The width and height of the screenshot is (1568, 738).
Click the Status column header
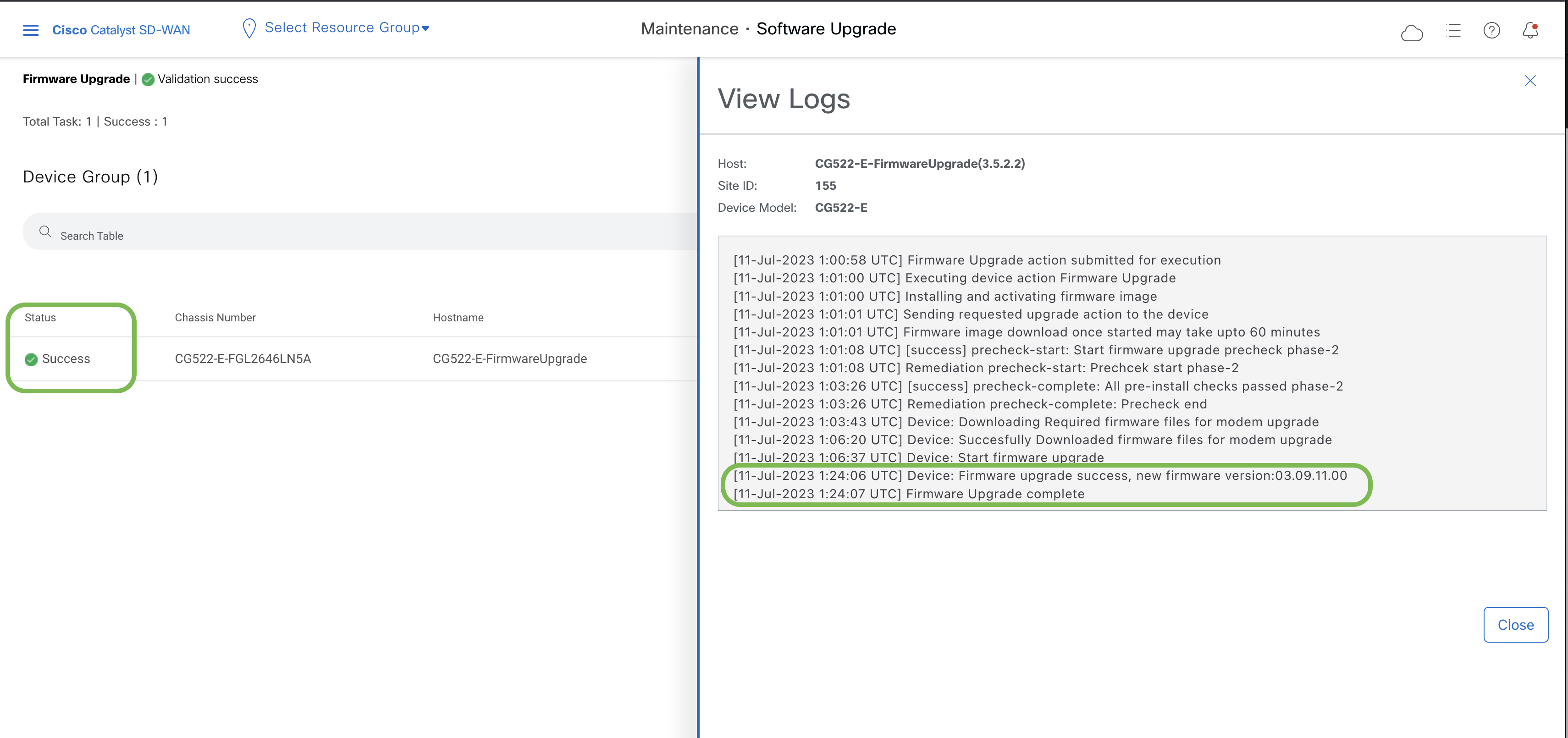point(40,317)
